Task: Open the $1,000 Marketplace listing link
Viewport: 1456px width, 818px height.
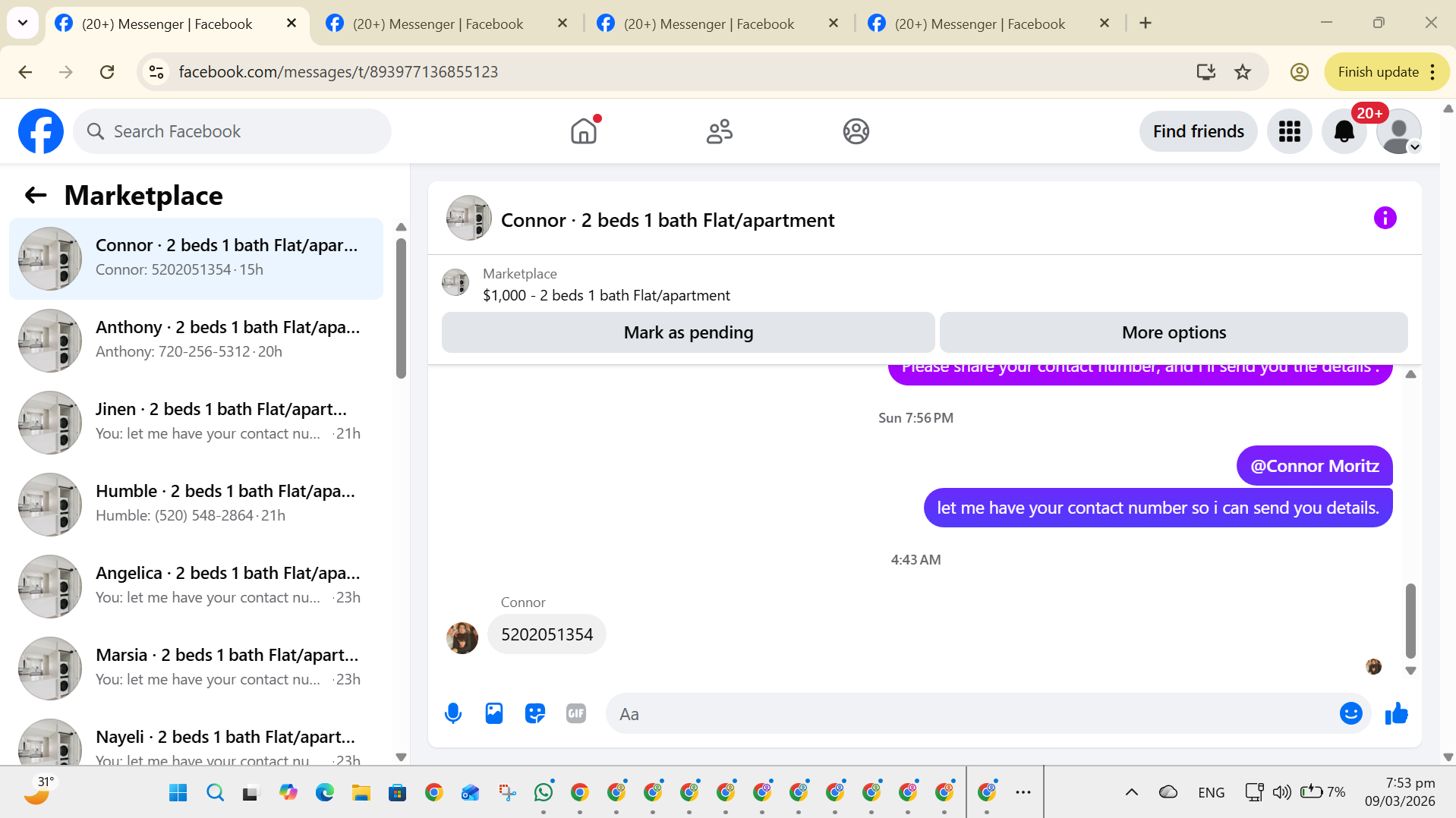Action: coord(606,295)
